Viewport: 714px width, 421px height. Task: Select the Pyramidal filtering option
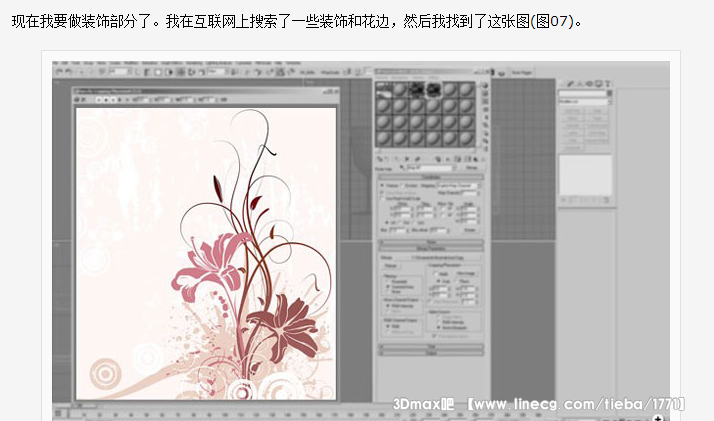click(388, 282)
